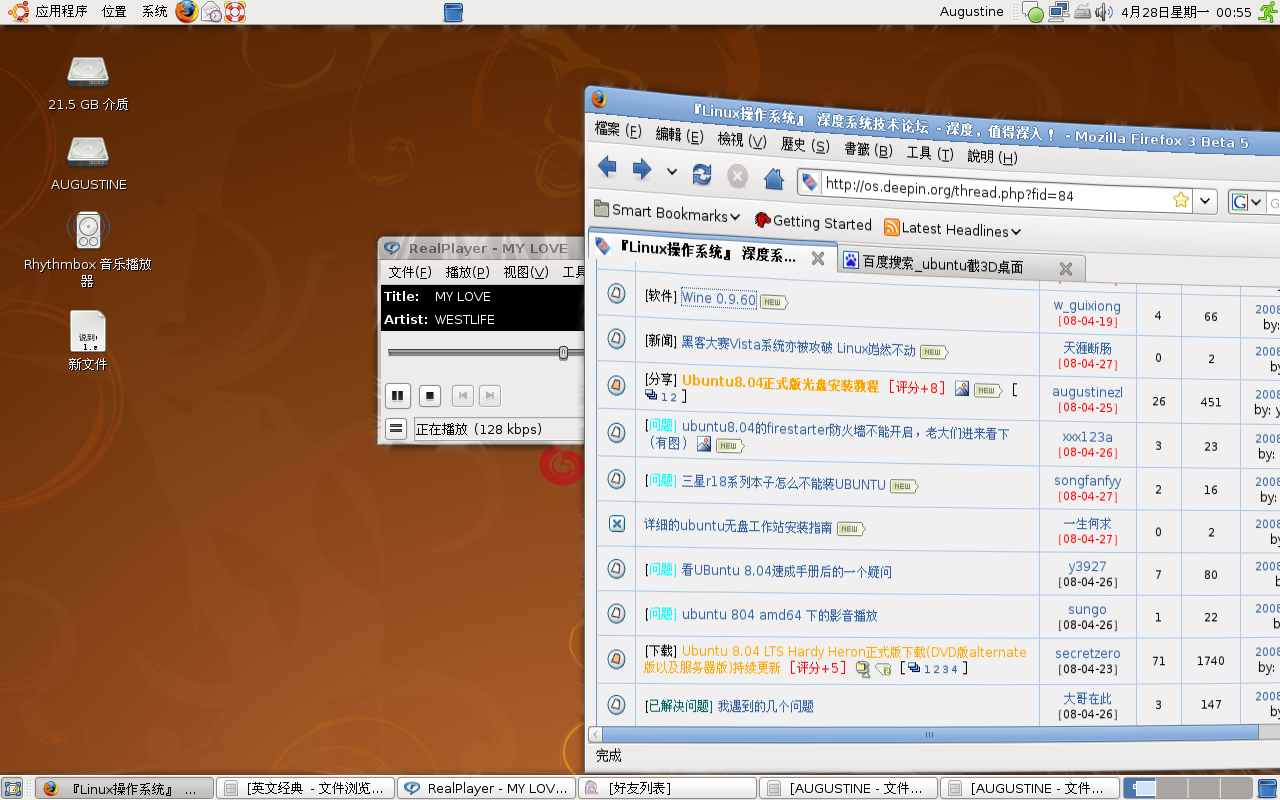This screenshot has width=1280, height=800.
Task: Open the 三星r18系列本子怎么不能装UBUNTU thread
Action: [783, 483]
